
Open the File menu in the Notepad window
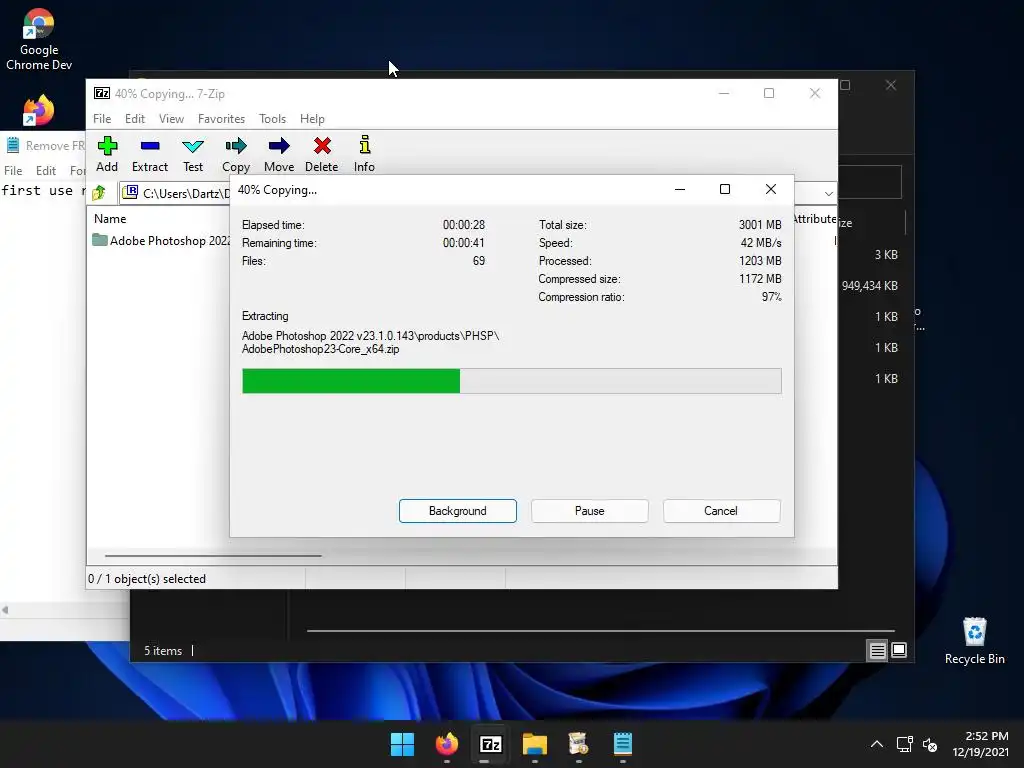tap(13, 170)
